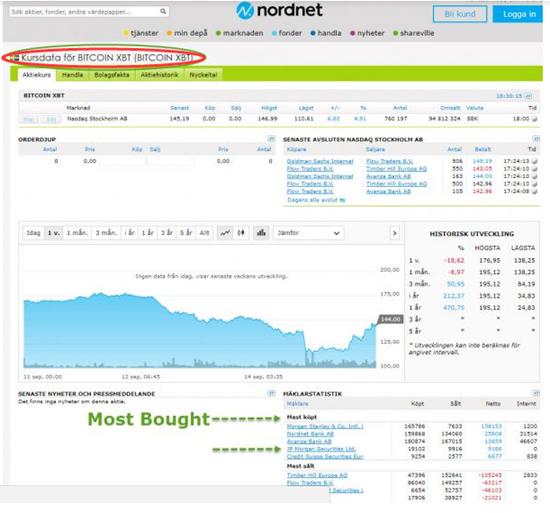Image resolution: width=550 pixels, height=513 pixels.
Task: Expand chart with right arrow button
Action: tap(395, 233)
